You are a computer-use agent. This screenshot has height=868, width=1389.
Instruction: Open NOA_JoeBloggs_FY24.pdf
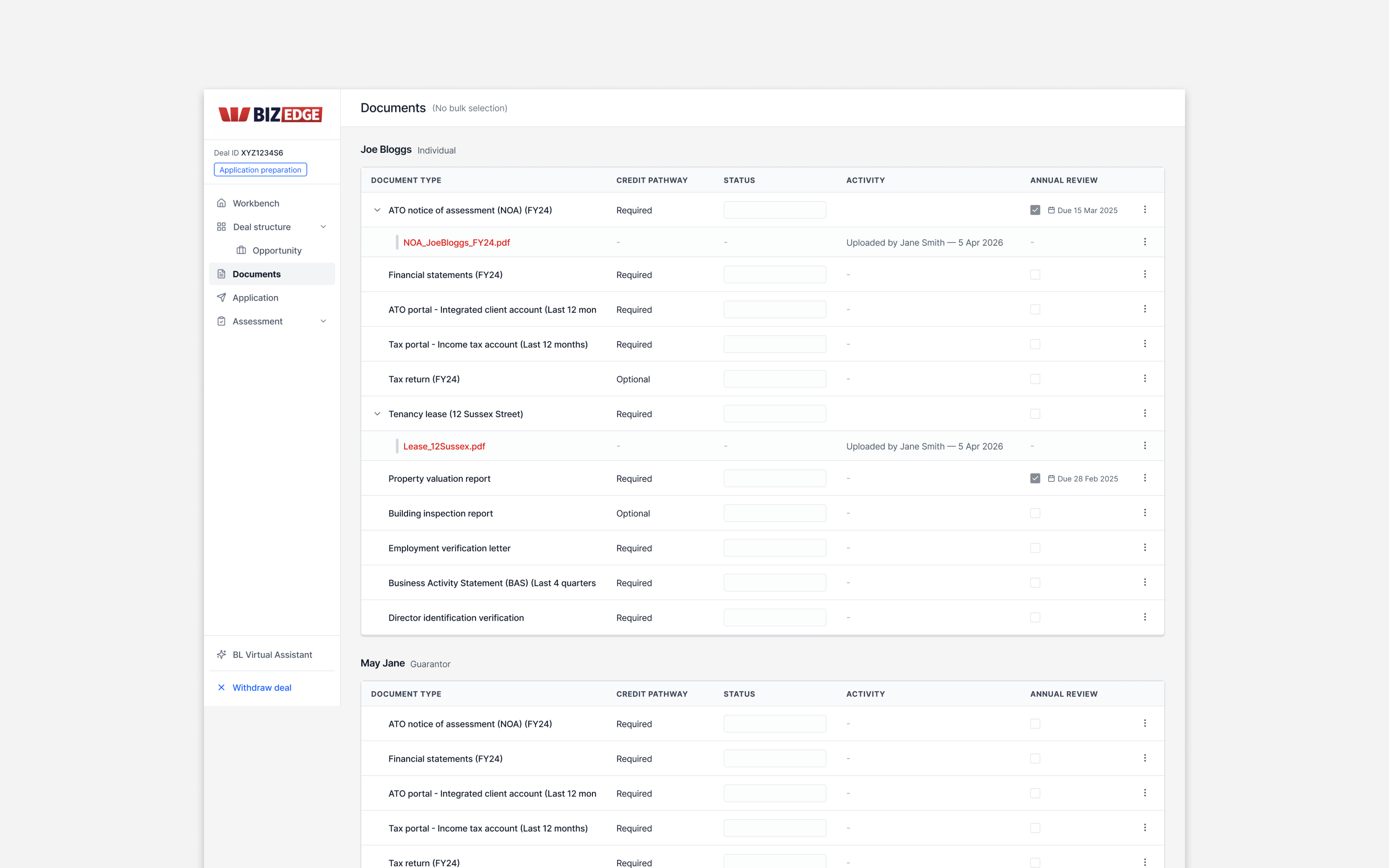(456, 242)
